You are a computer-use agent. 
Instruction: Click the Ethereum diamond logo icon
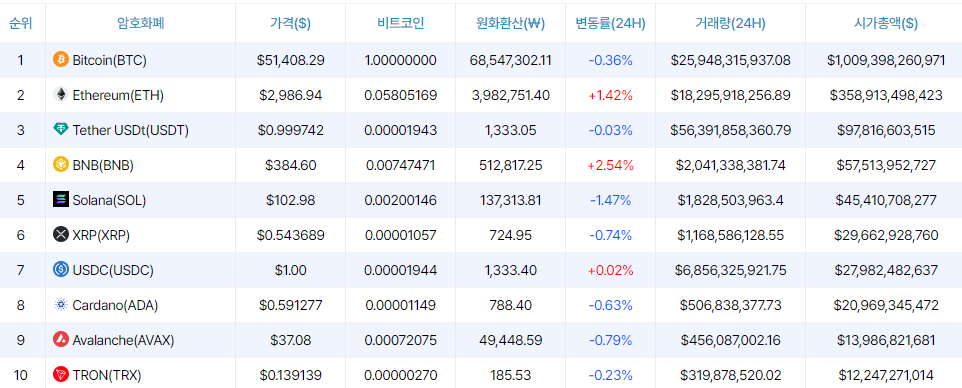(61, 95)
